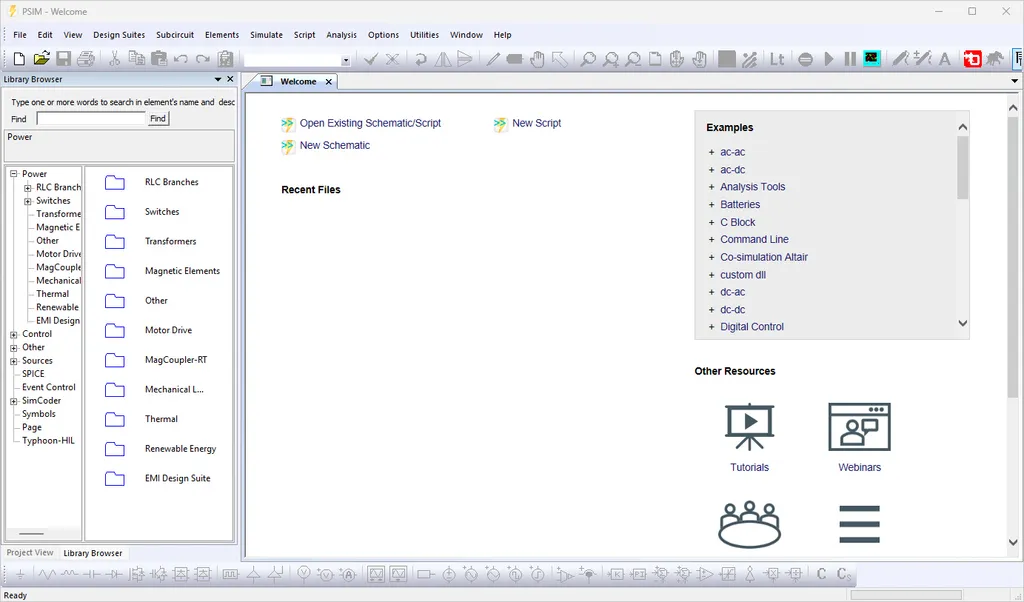This screenshot has height=602, width=1024.
Task: Collapse the Power tree node
Action: [14, 174]
